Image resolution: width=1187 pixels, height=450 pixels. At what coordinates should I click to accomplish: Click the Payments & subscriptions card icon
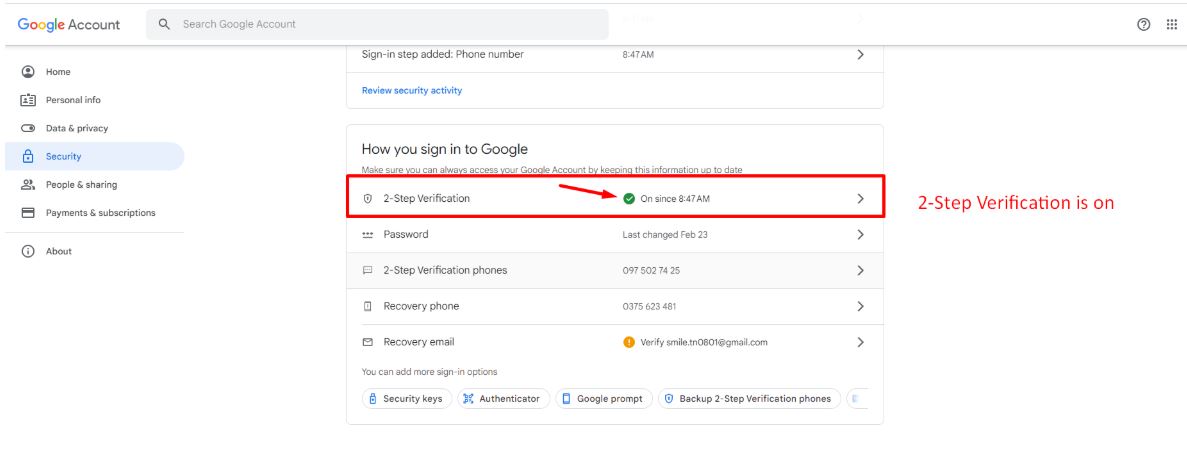click(x=28, y=213)
